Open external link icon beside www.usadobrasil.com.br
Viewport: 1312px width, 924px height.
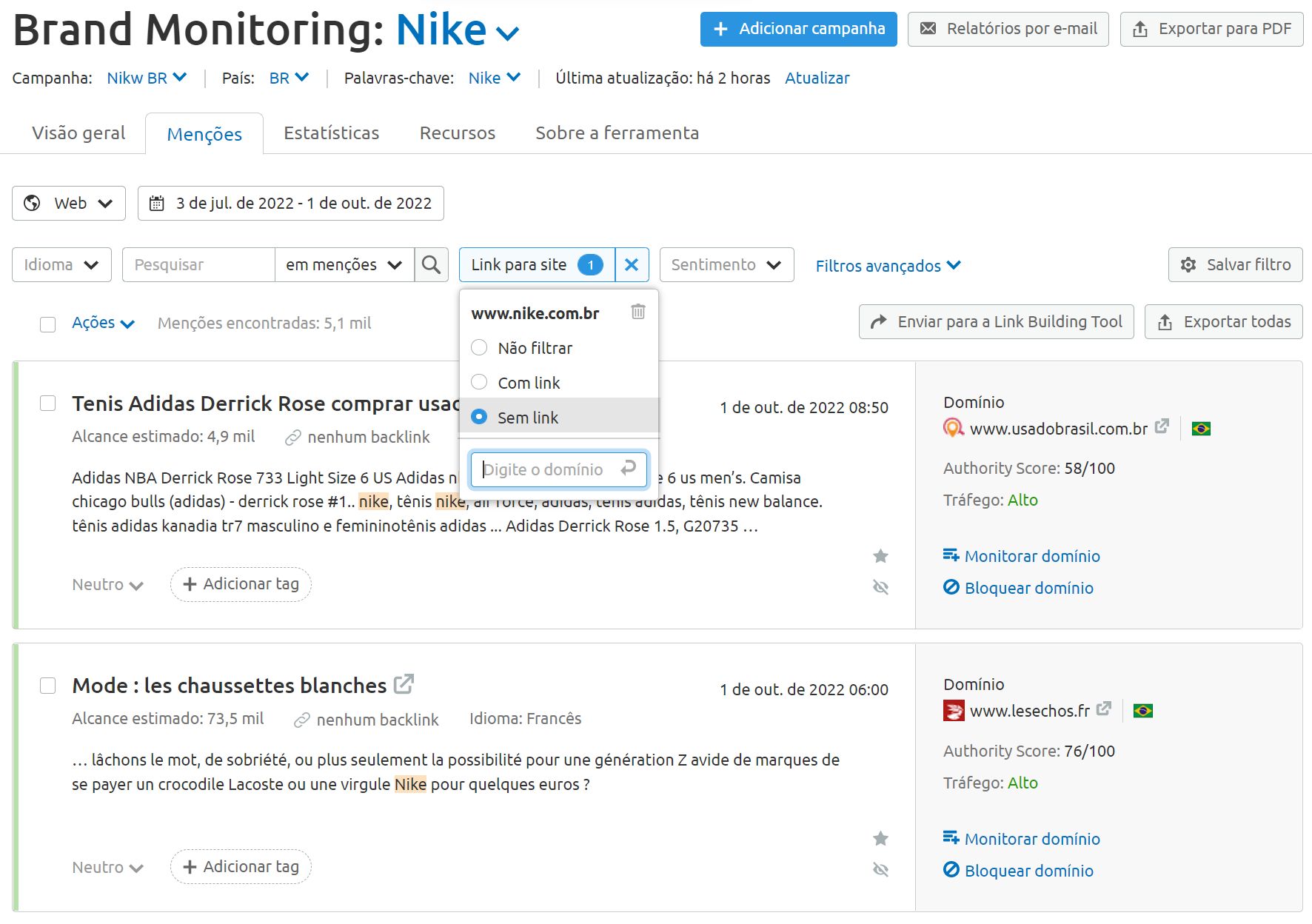(x=1162, y=426)
